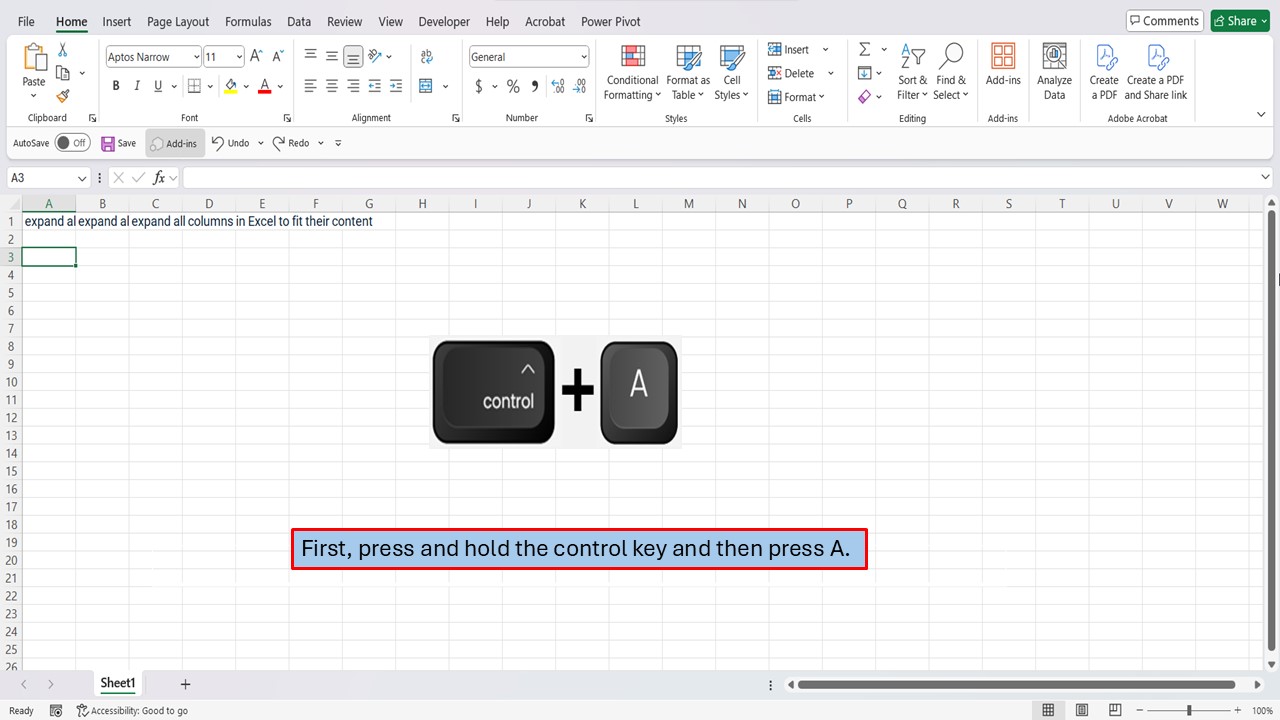This screenshot has height=720, width=1280.
Task: Click the Share button
Action: 1239,20
